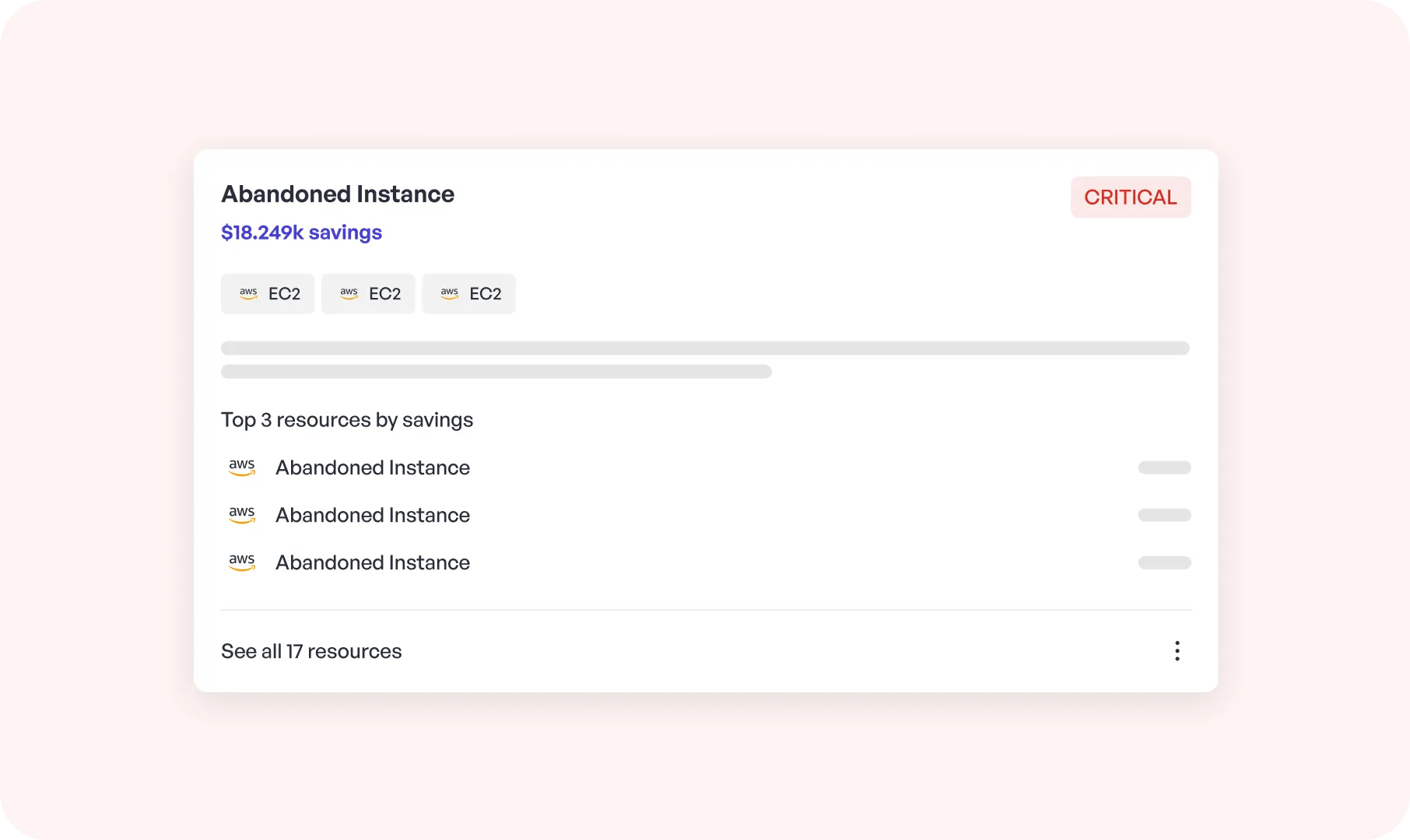Select the Top 3 resources by savings heading

coord(347,419)
